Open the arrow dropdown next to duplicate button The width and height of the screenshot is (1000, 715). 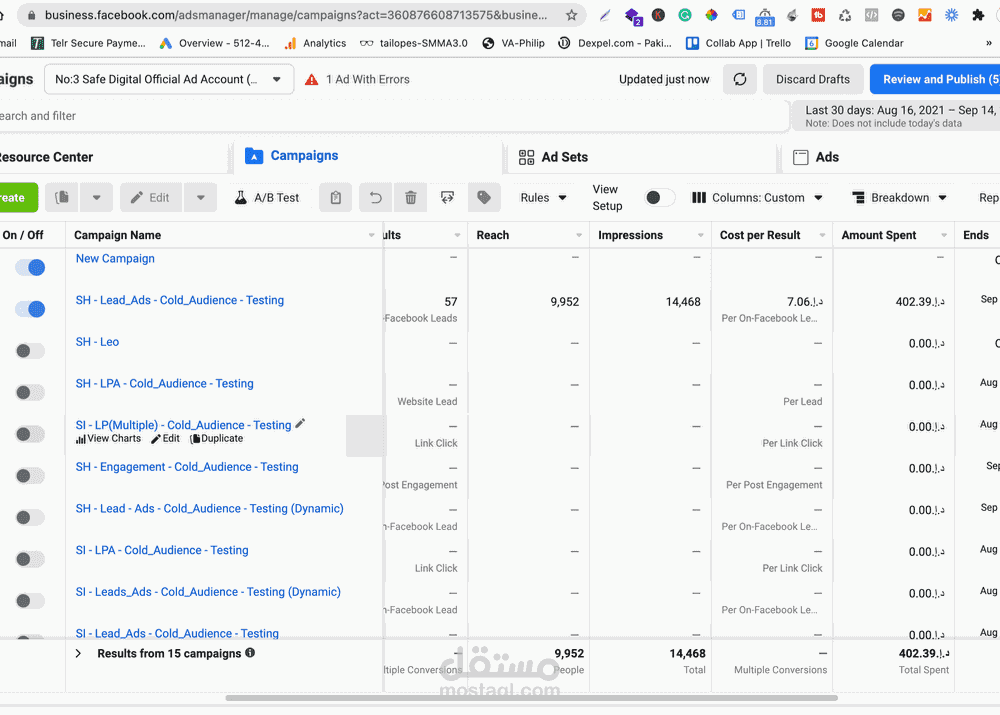(96, 198)
